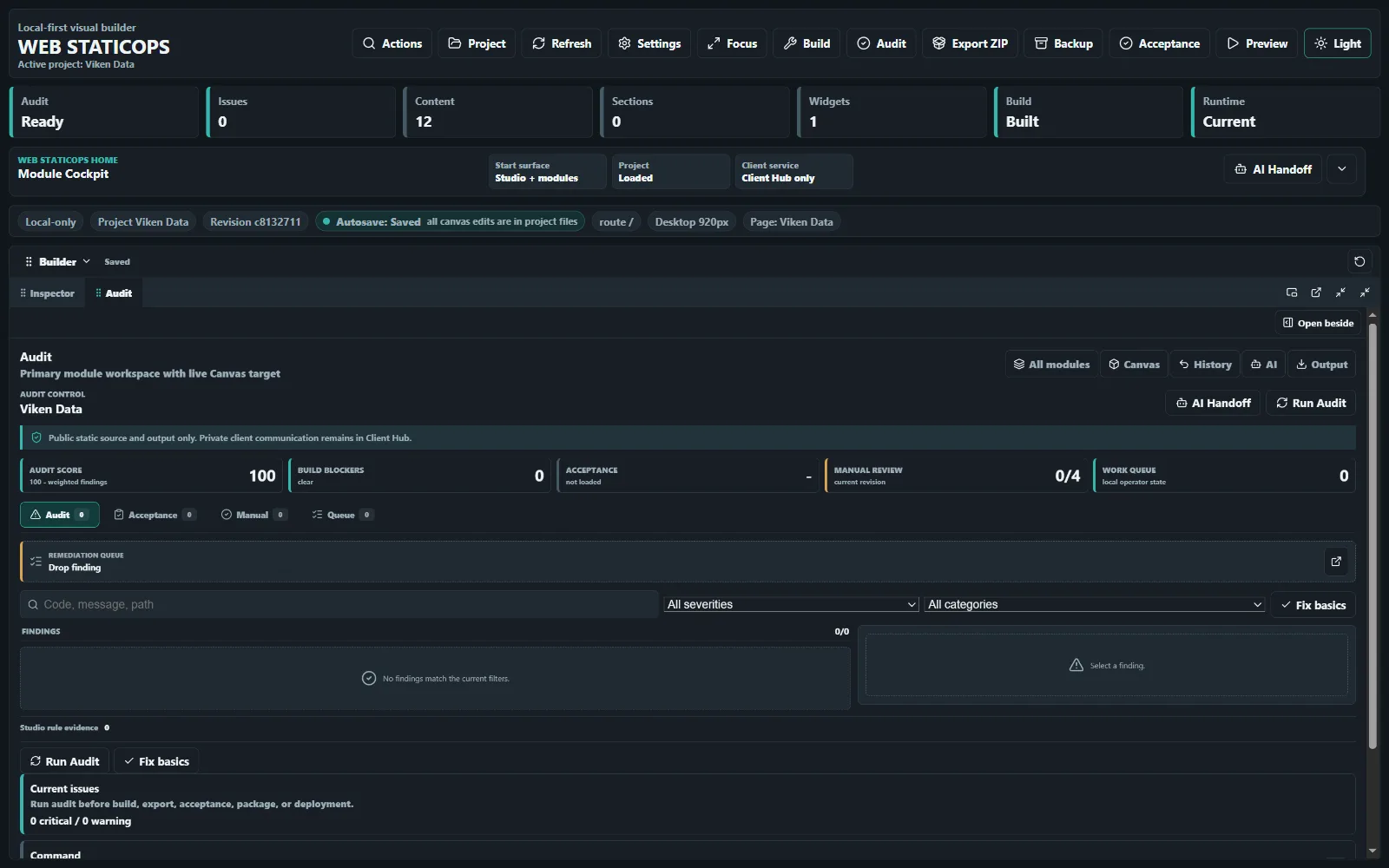Switch to Light theme
This screenshot has width=1389, height=868.
(1338, 43)
